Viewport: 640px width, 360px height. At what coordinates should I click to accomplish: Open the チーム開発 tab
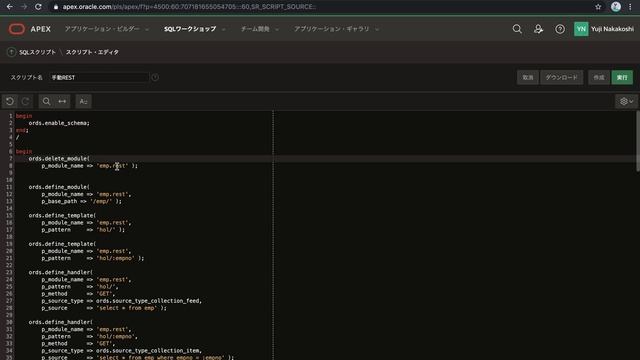click(255, 29)
